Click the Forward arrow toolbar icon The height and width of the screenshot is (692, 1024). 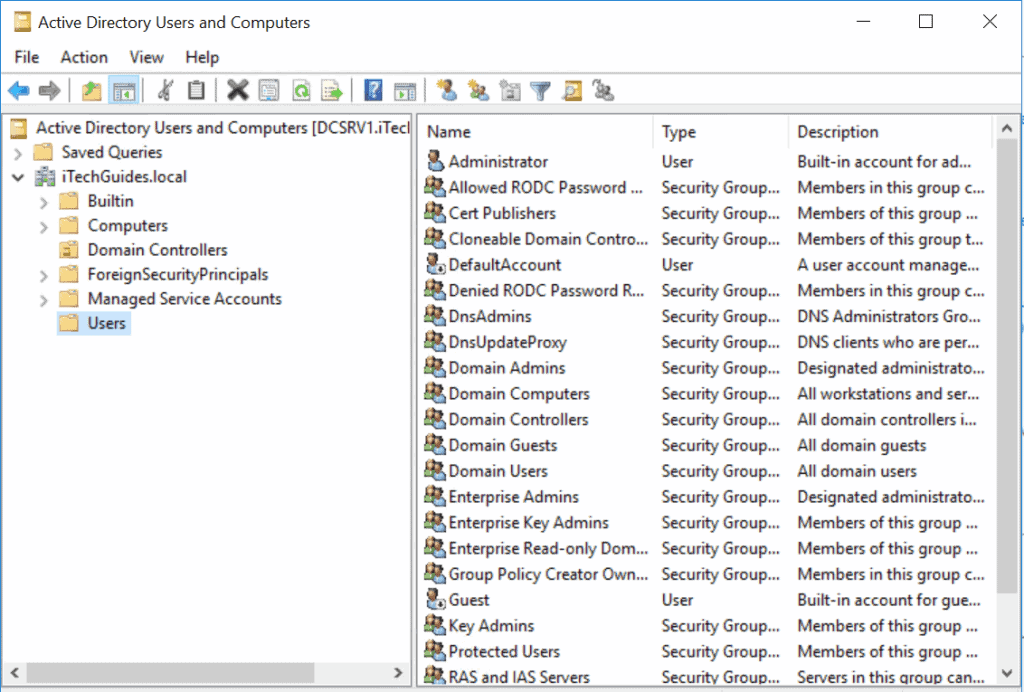[x=50, y=91]
